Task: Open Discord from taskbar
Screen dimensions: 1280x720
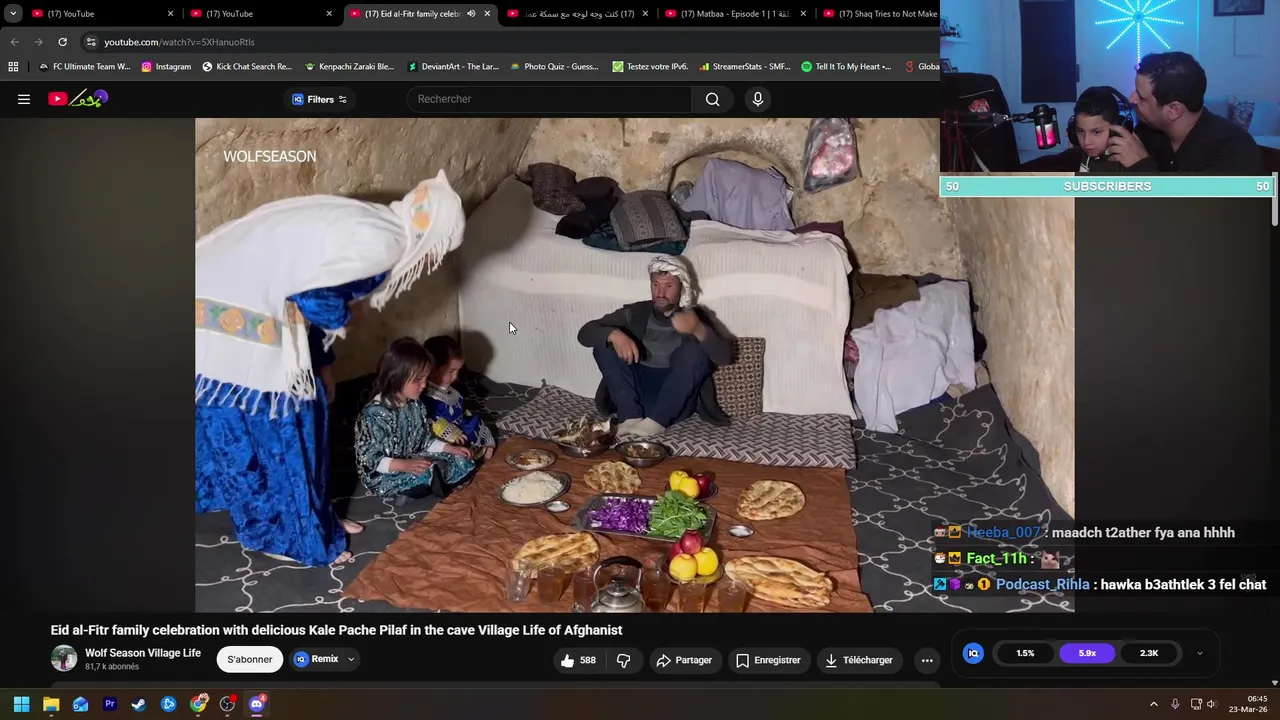Action: pyautogui.click(x=257, y=704)
